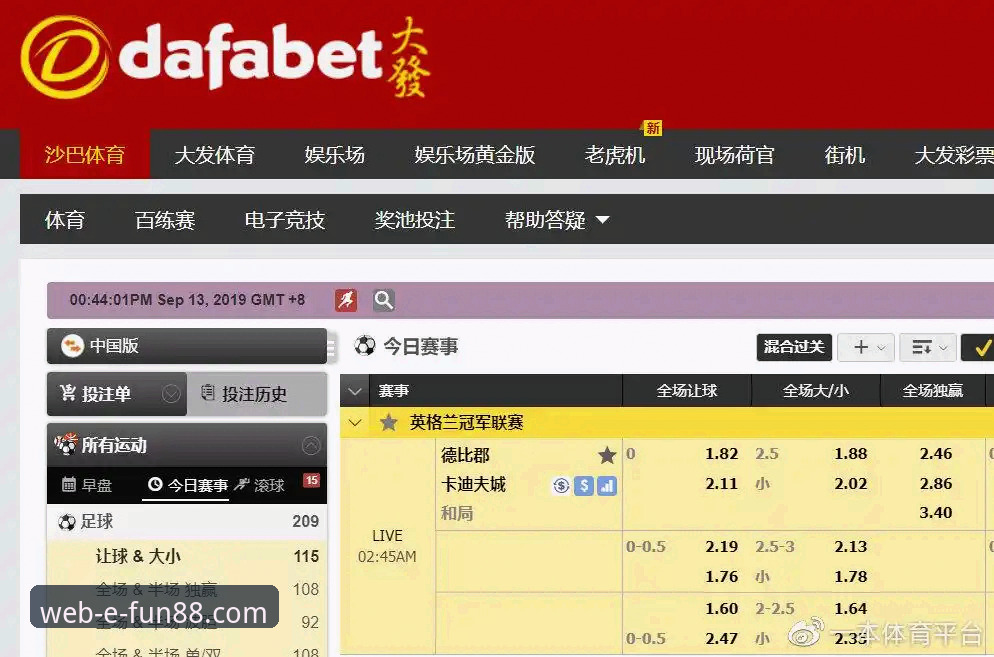Click 全场独赢 odds 2.86
This screenshot has height=657, width=994.
(936, 484)
